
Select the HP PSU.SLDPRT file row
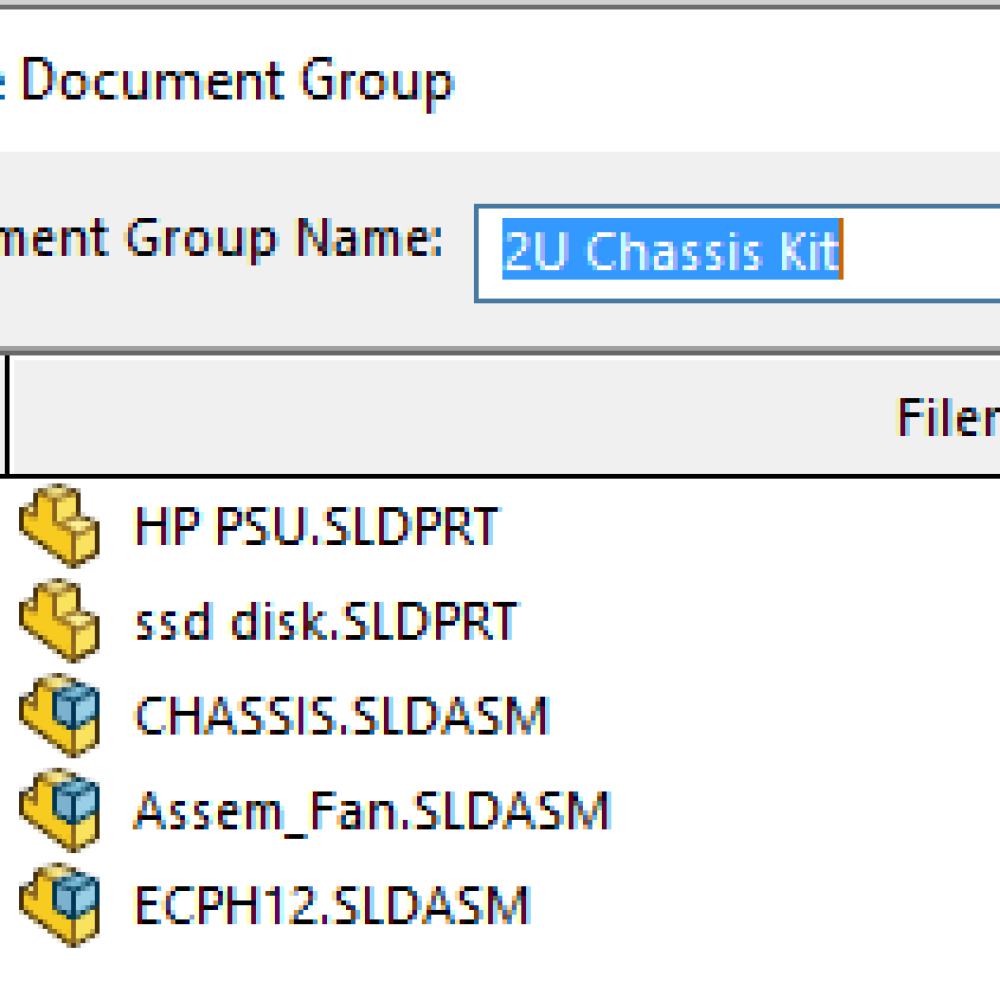click(x=315, y=526)
